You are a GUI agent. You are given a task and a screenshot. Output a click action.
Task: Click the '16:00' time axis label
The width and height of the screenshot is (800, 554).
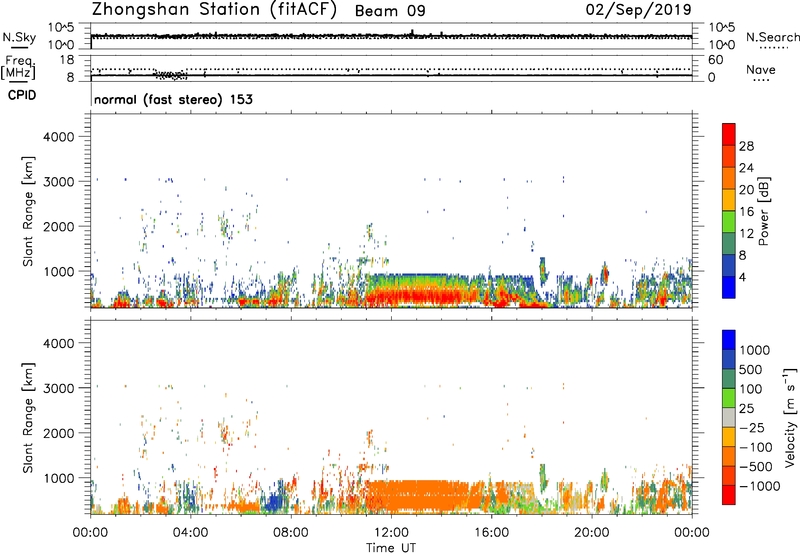click(x=491, y=533)
